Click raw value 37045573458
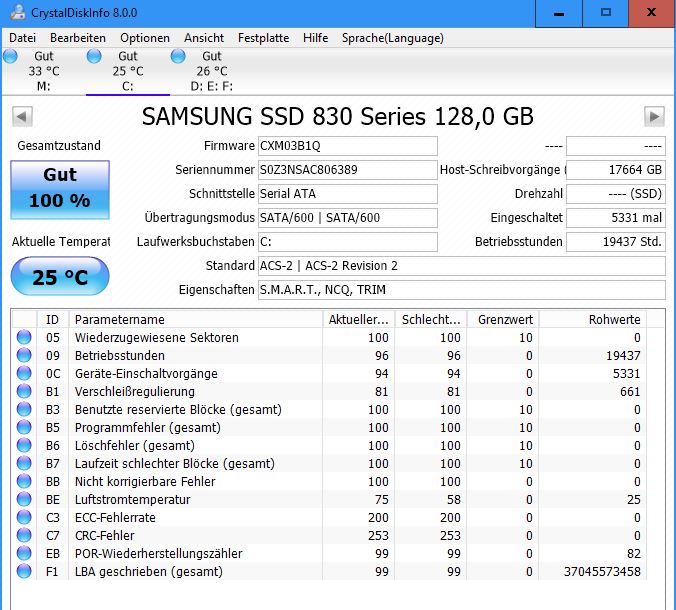 click(602, 572)
